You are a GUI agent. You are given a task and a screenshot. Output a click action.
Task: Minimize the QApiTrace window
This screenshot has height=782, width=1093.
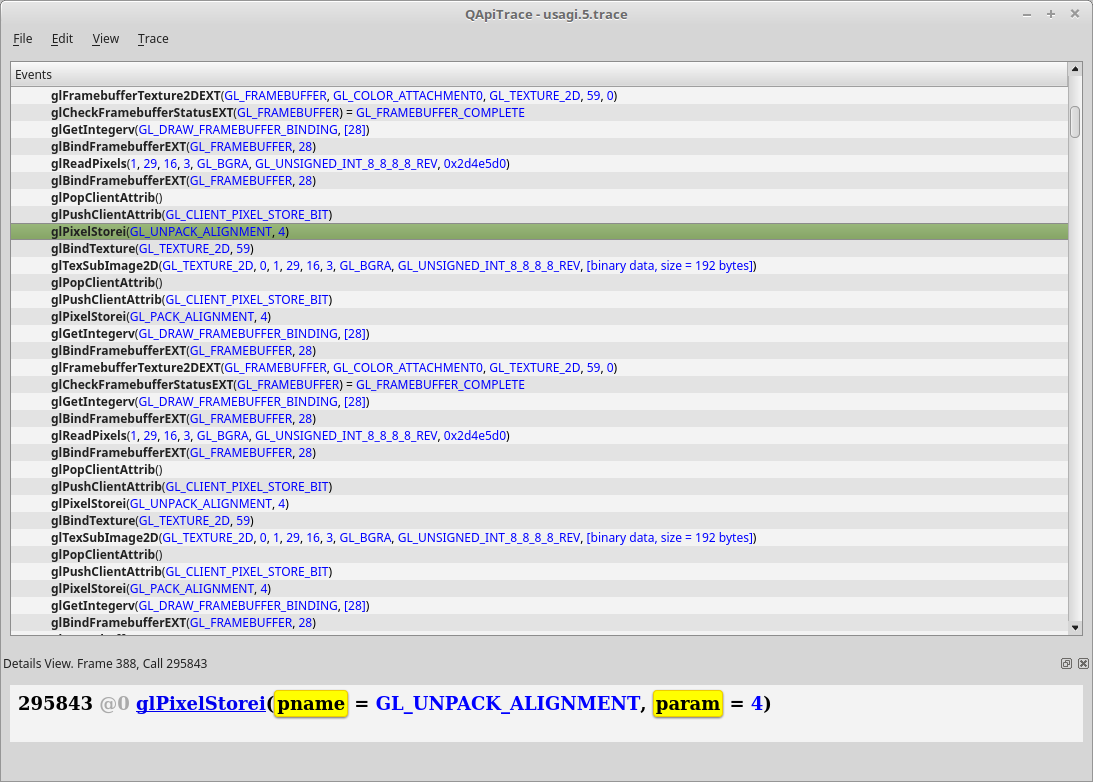pos(1027,14)
